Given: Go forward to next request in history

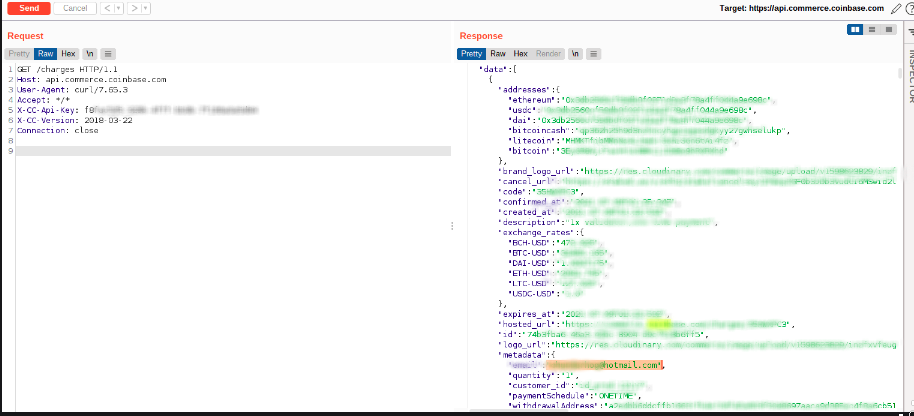Looking at the screenshot, I should point(134,8).
